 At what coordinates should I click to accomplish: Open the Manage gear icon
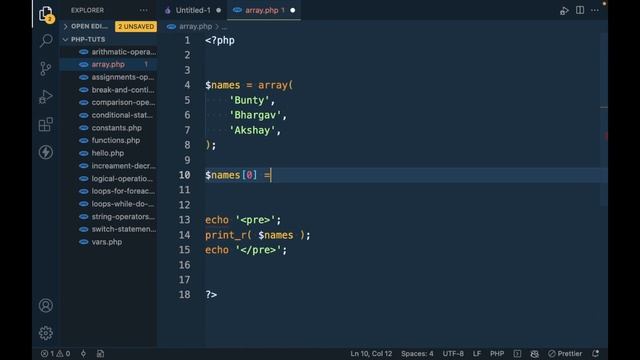[46, 333]
